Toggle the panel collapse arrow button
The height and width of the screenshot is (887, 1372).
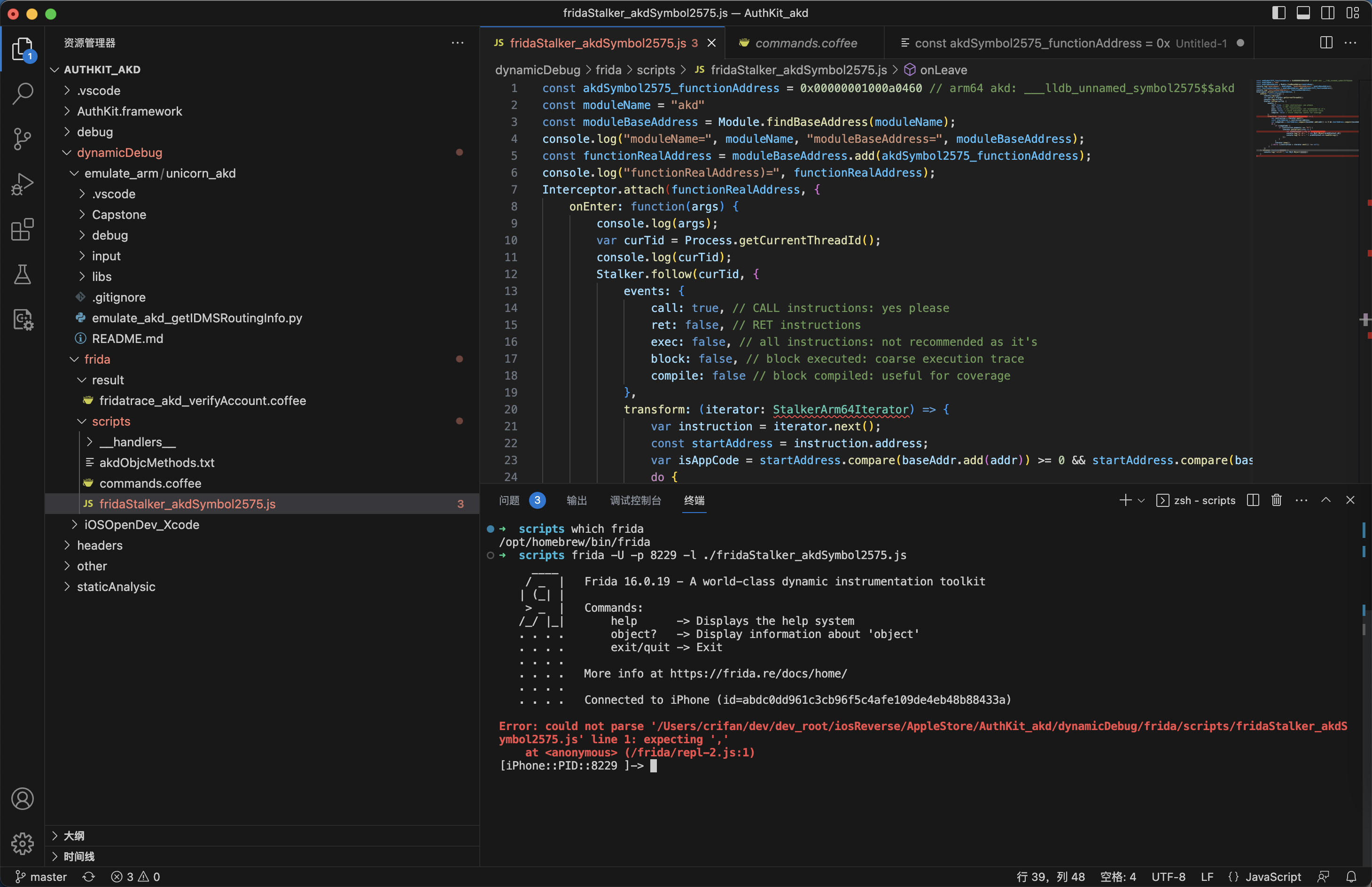1326,500
